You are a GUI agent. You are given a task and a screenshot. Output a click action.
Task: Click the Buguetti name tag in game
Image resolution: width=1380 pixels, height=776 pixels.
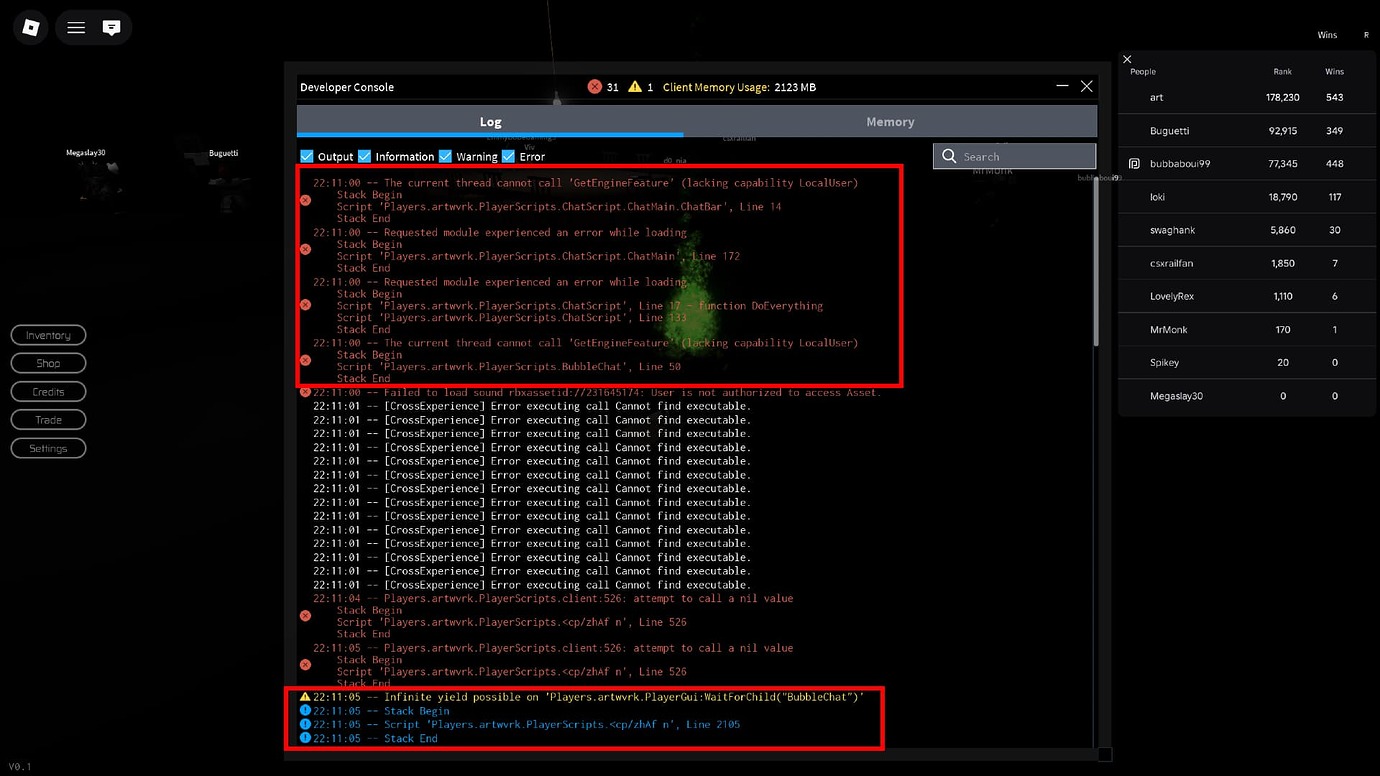(x=223, y=153)
